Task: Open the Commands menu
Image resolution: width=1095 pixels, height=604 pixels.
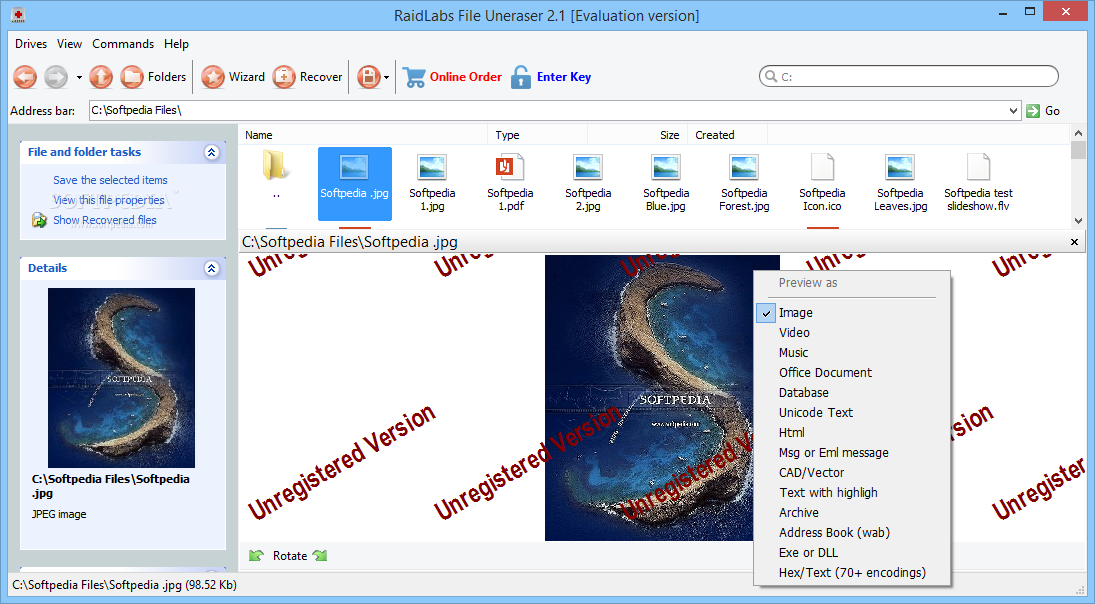Action: pyautogui.click(x=123, y=44)
